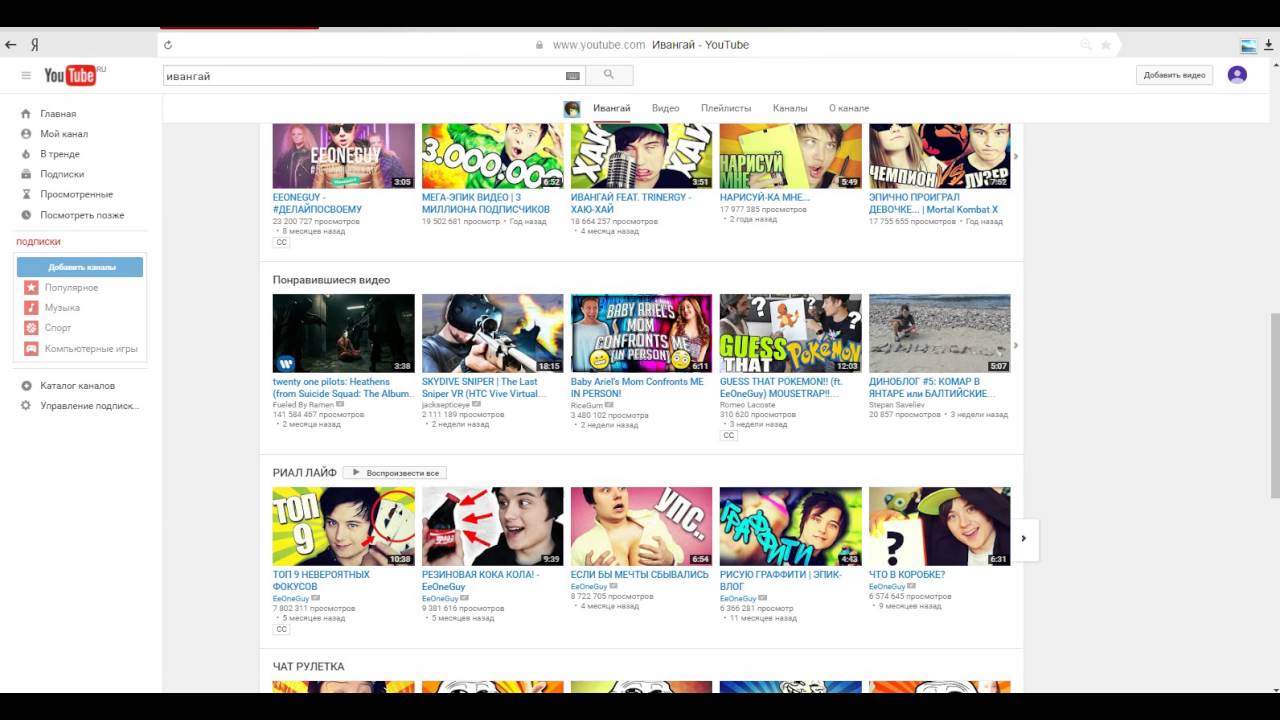Image resolution: width=1280 pixels, height=720 pixels.
Task: Open the on-screen keyboard icon in search box
Action: click(573, 76)
